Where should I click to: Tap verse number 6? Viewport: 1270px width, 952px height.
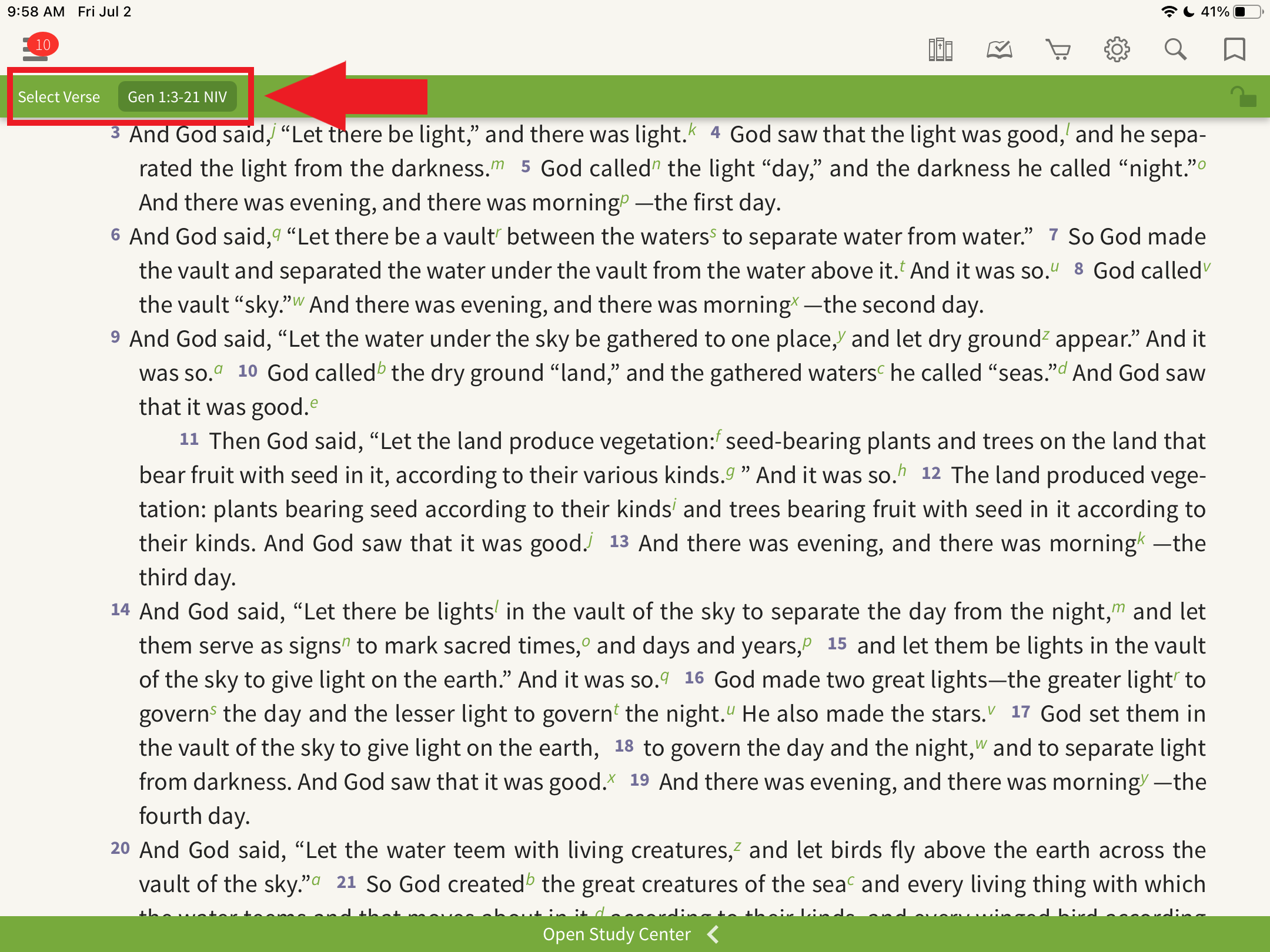click(115, 235)
